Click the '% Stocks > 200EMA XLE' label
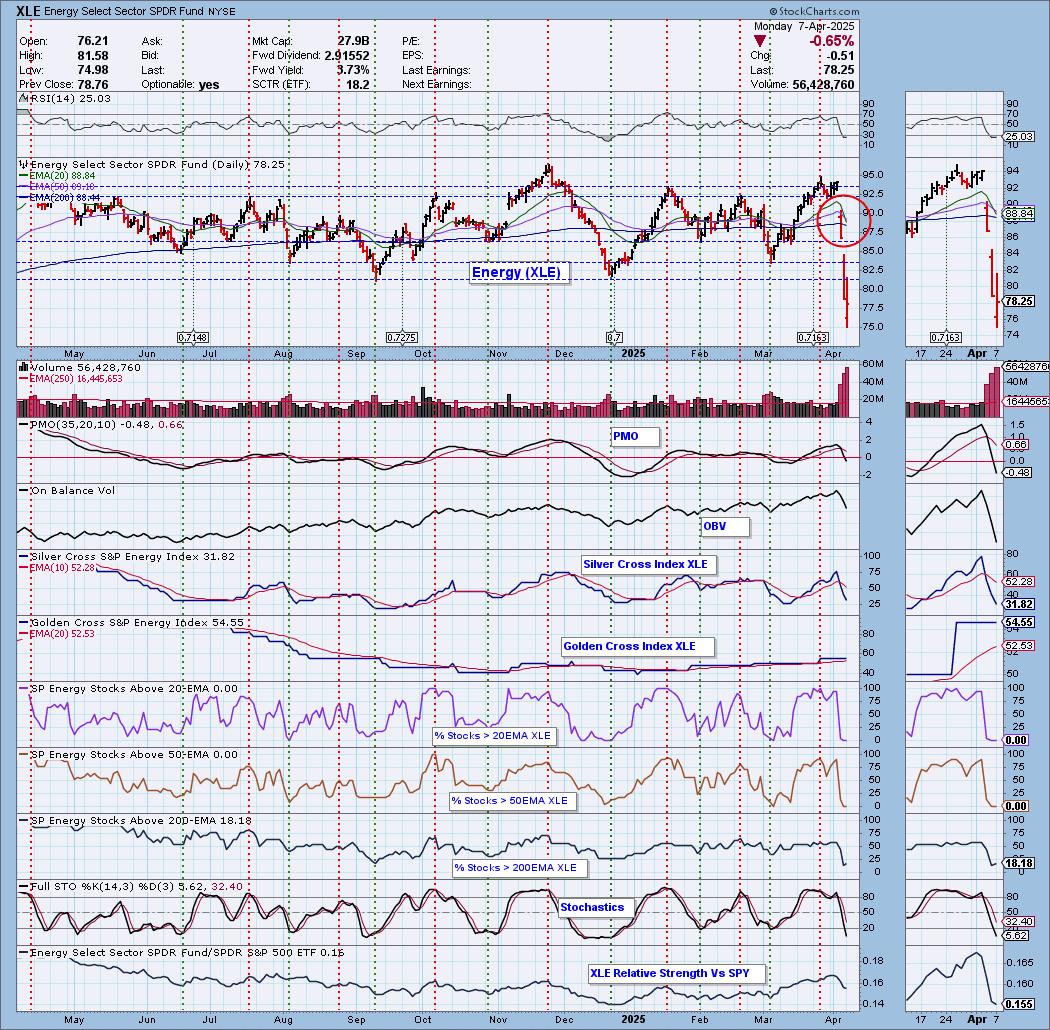 click(520, 867)
